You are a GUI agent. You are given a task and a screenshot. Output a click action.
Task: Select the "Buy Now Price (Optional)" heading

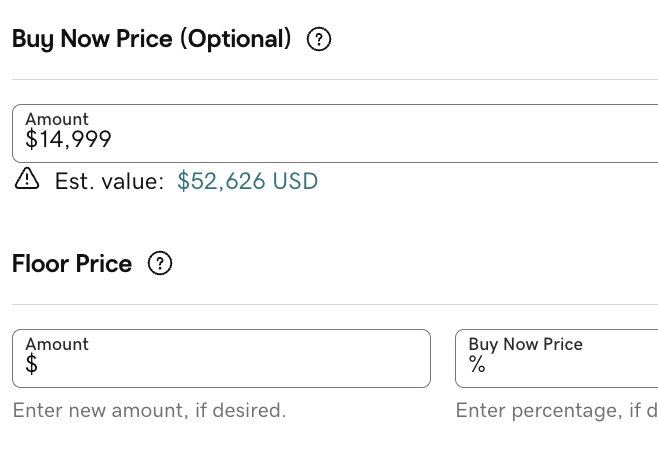151,39
